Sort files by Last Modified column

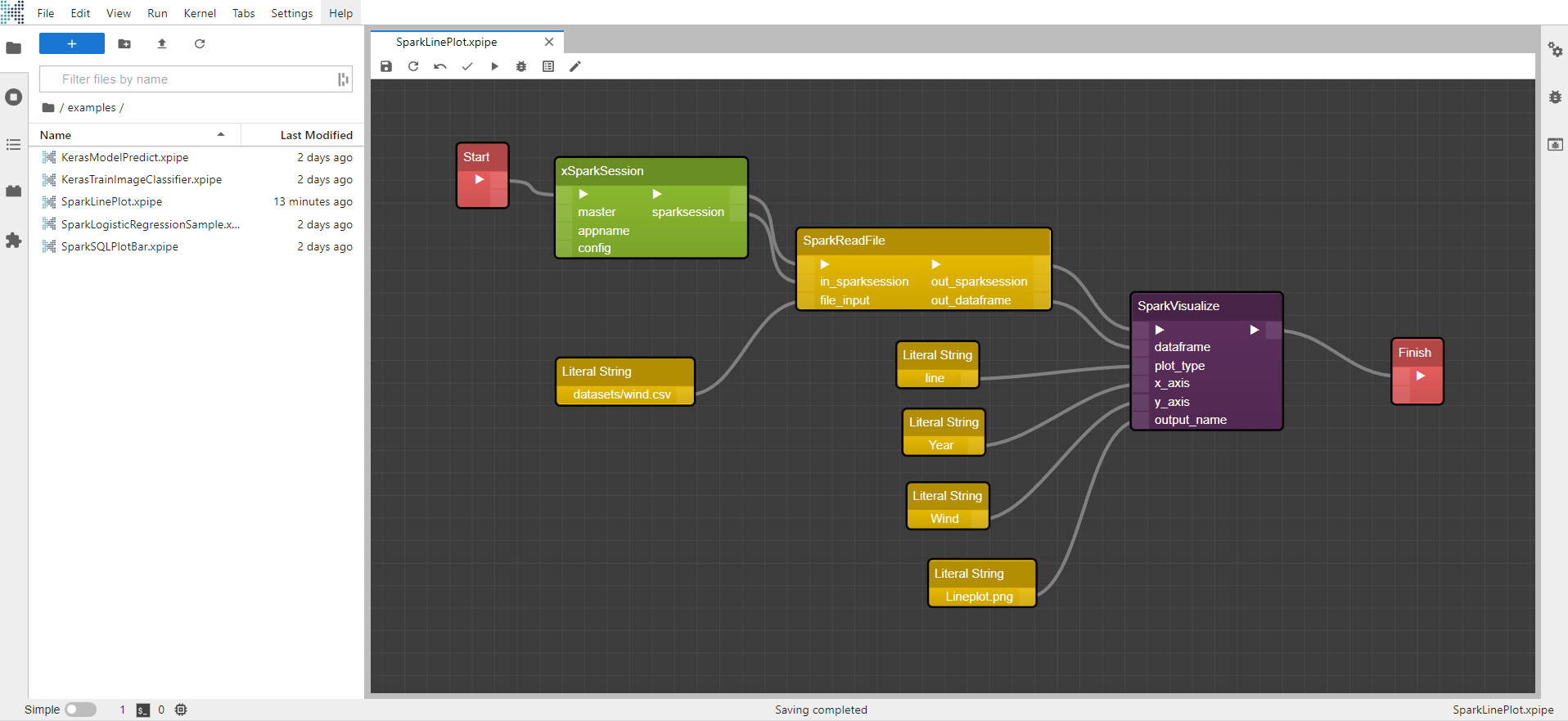(316, 135)
